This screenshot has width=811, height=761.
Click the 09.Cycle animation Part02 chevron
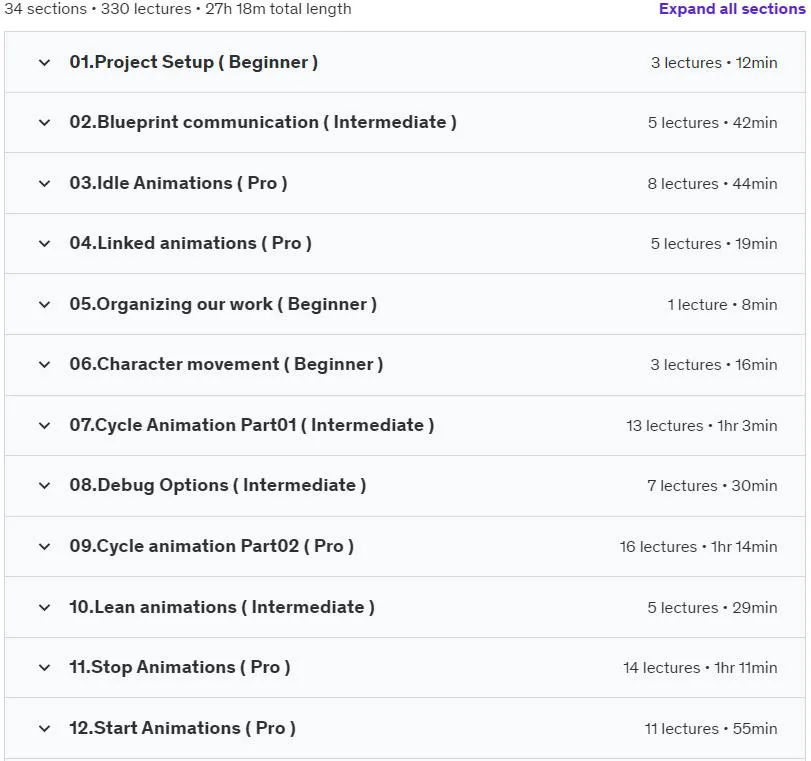(44, 547)
